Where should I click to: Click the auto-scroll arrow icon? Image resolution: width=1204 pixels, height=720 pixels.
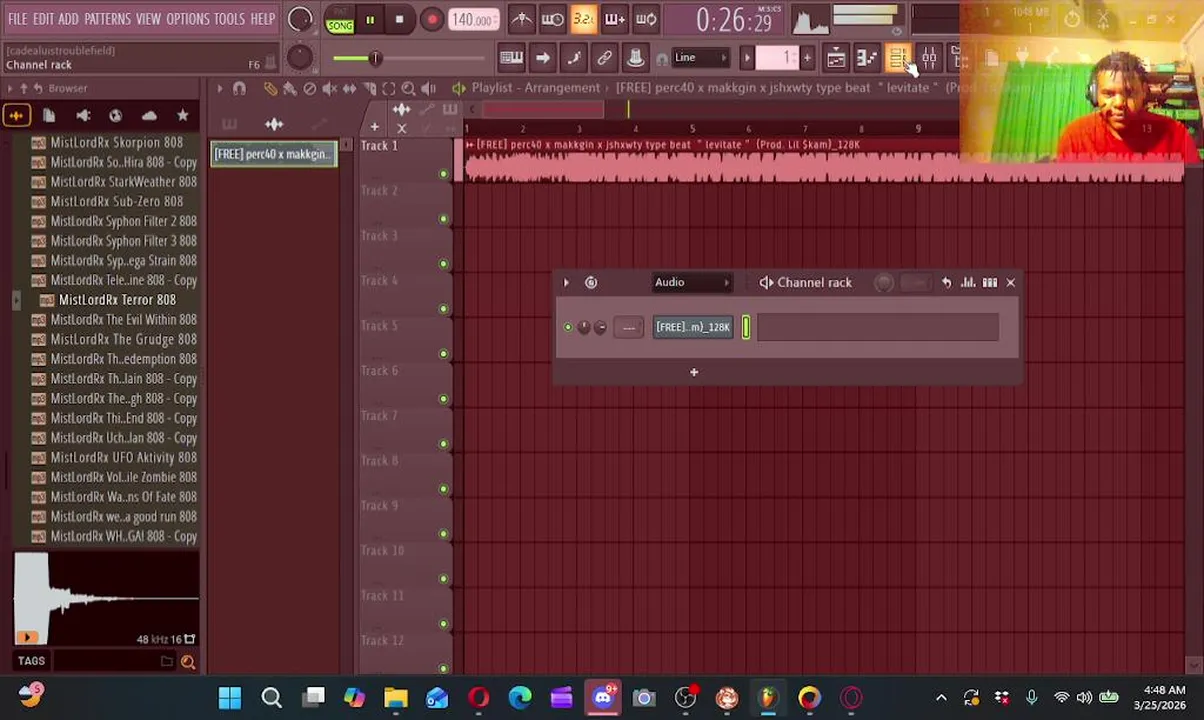click(x=542, y=58)
